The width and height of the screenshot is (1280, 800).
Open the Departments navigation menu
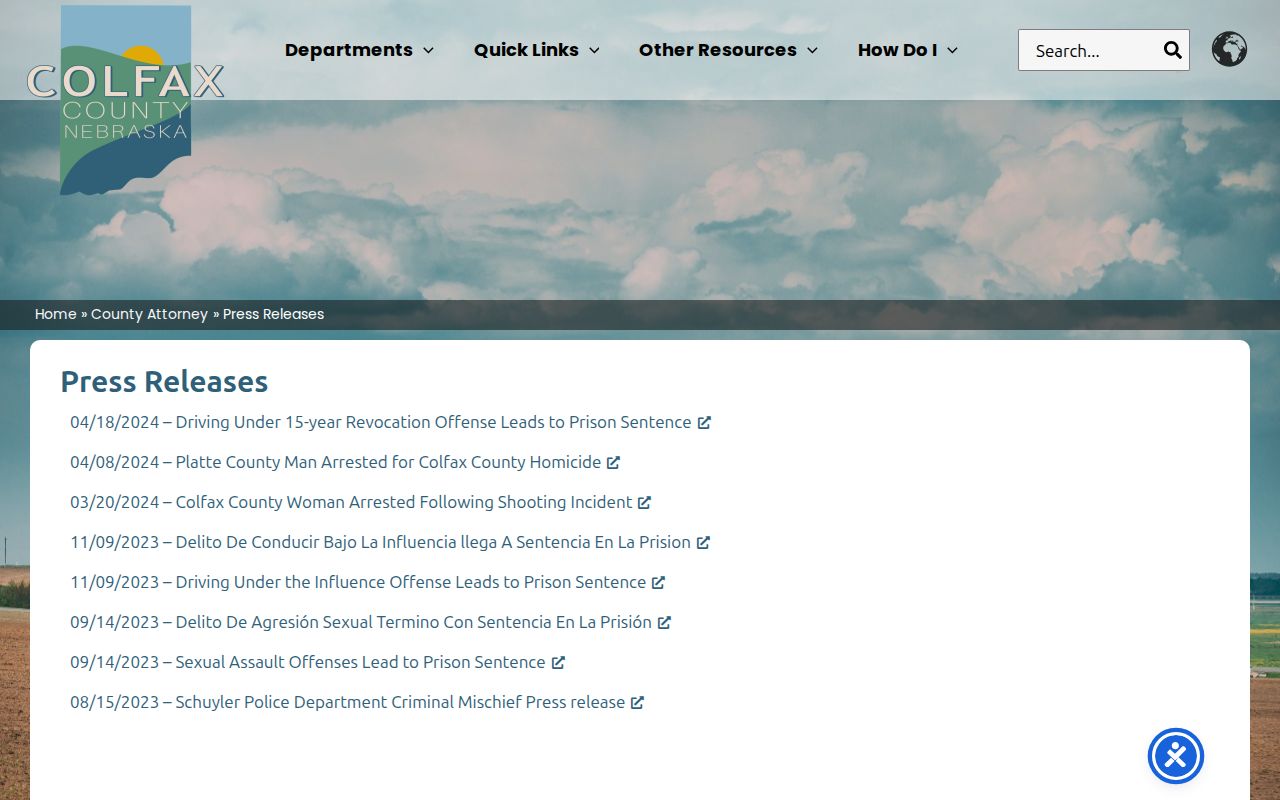359,50
